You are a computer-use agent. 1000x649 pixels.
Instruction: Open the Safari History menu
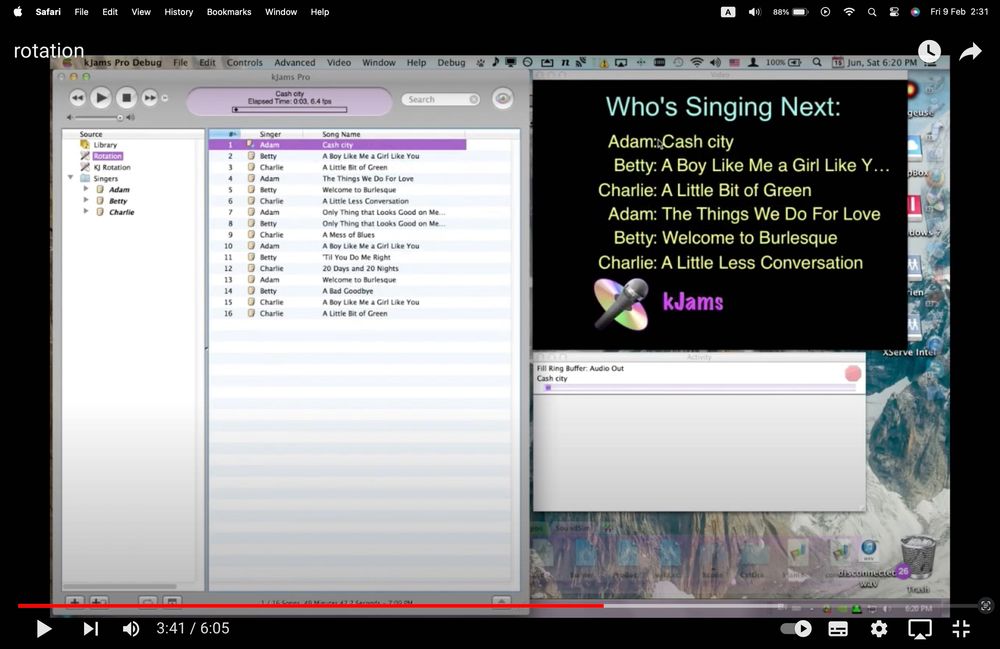[179, 11]
